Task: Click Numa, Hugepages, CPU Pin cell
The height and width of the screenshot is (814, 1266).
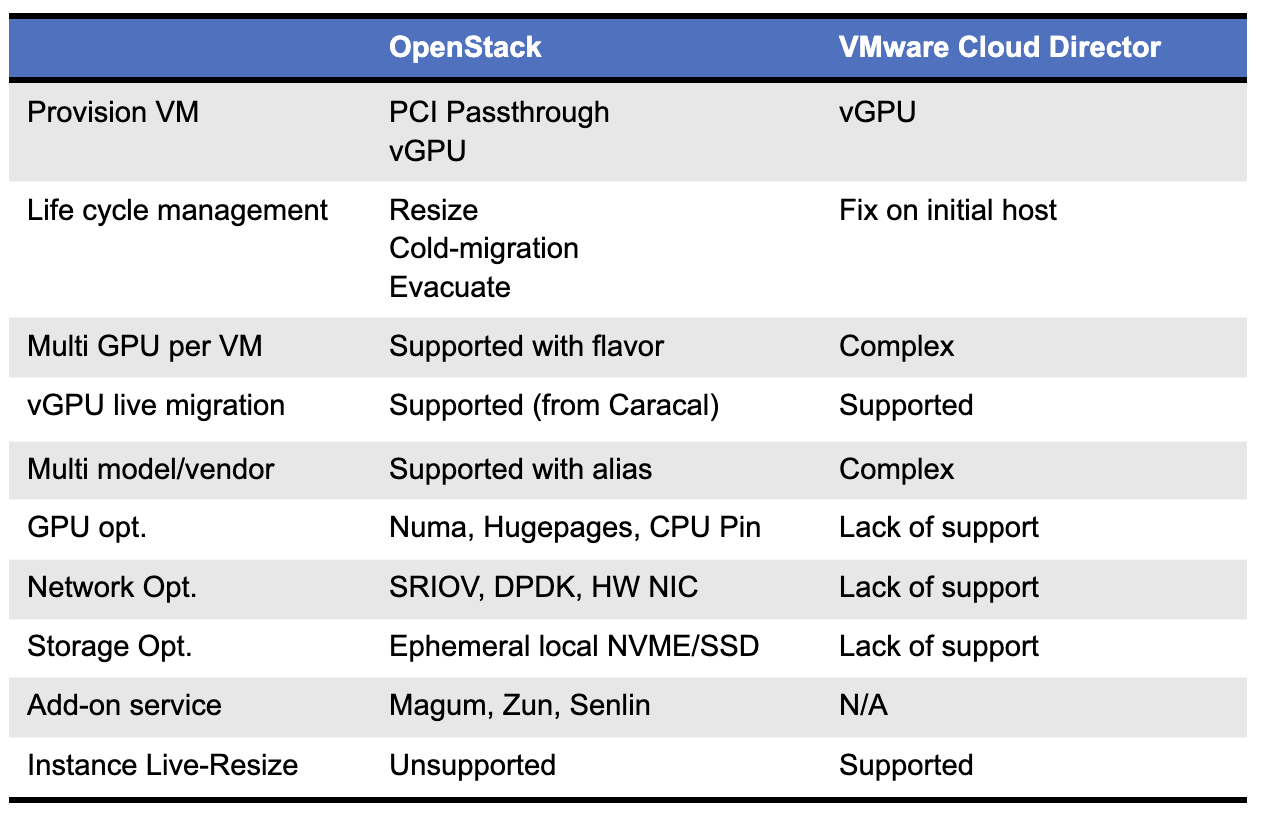Action: click(575, 527)
